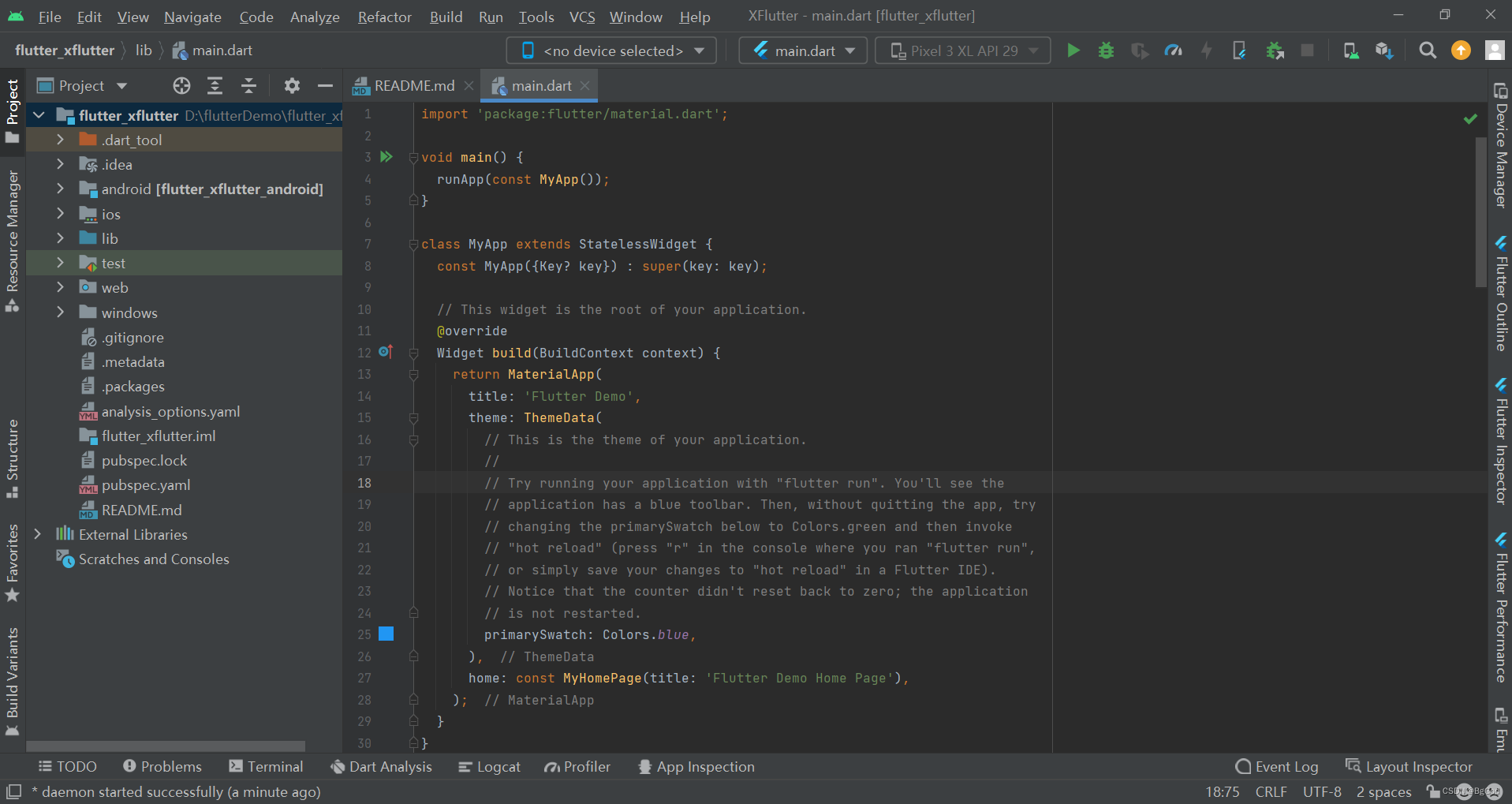Open the Terminal tool window
Viewport: 1512px width, 804px height.
click(266, 766)
